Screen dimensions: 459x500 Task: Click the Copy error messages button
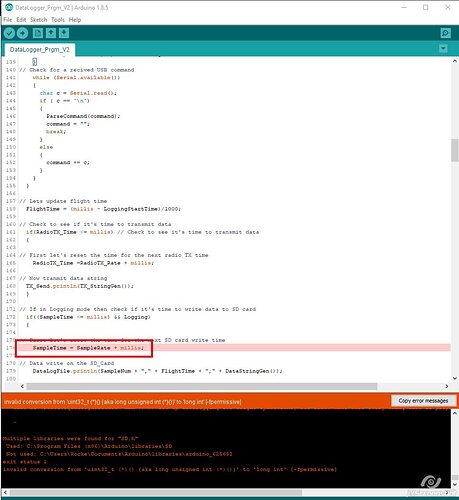tap(423, 401)
